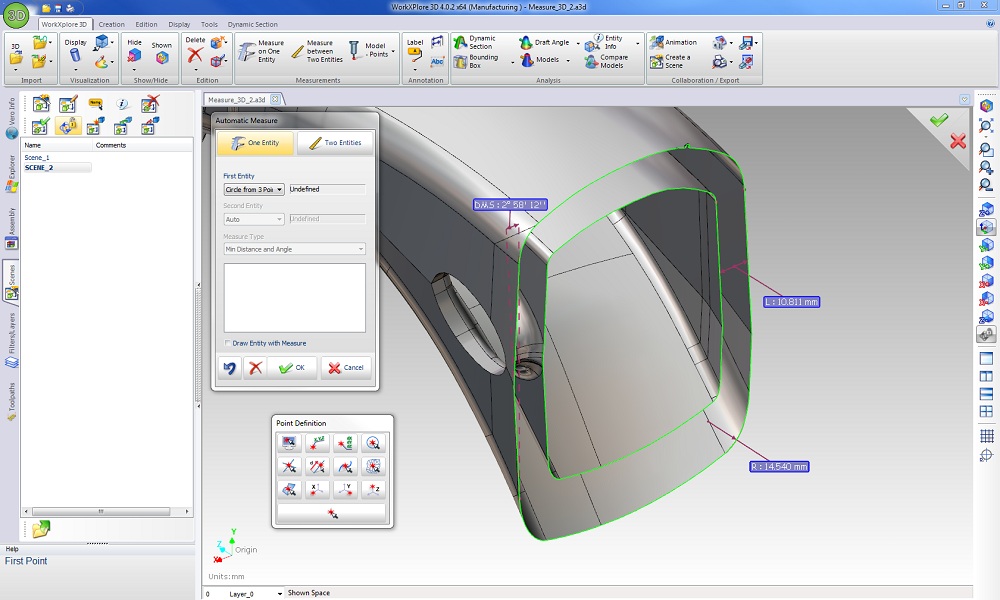Open Circle from 3 Points dropdown

[254, 189]
